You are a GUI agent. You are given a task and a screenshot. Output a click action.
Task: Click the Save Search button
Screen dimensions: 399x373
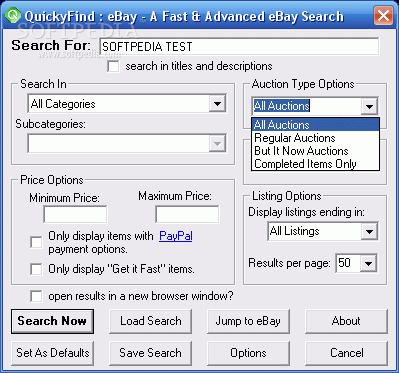click(150, 353)
